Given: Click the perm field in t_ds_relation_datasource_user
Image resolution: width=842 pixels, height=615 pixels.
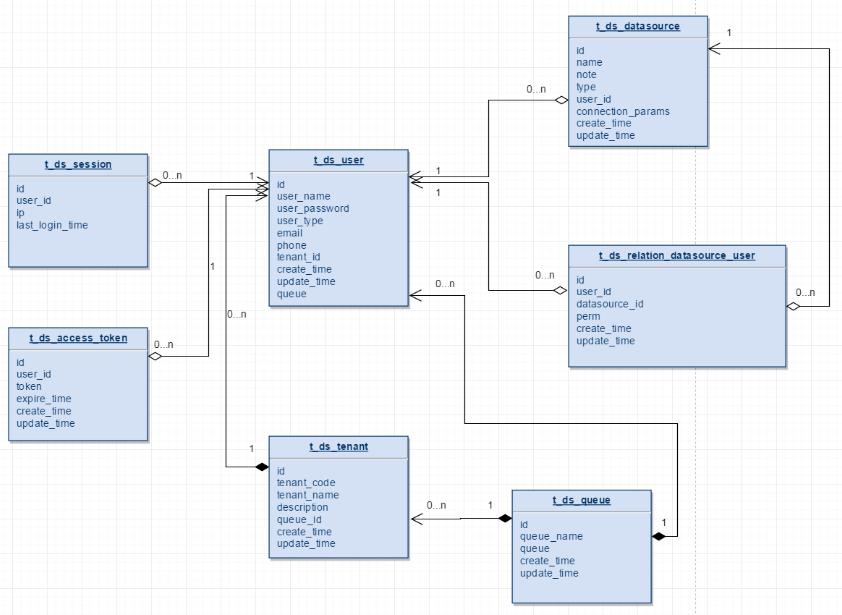Looking at the screenshot, I should 585,316.
